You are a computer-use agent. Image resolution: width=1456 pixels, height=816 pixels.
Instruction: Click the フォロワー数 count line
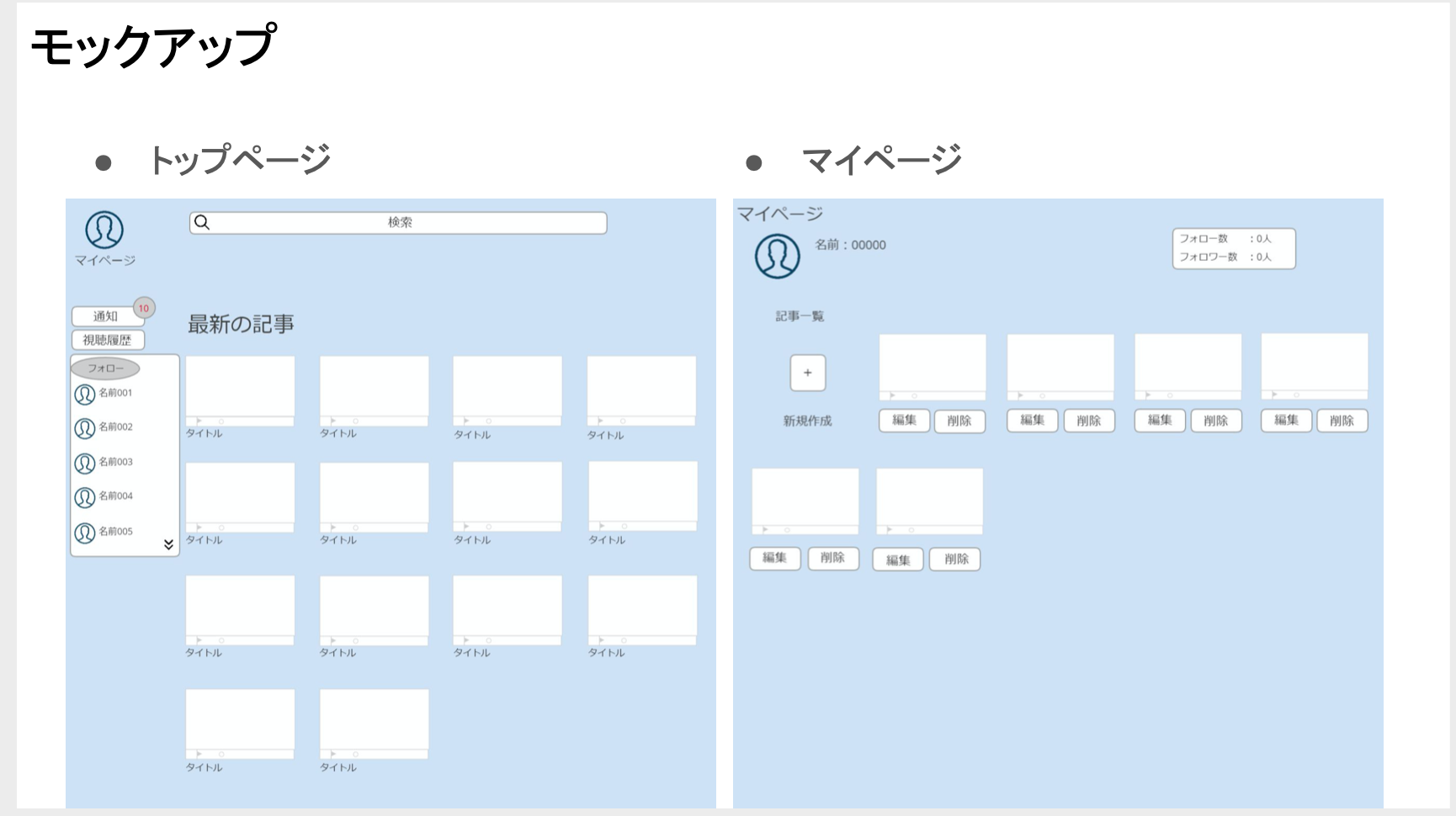(1225, 257)
